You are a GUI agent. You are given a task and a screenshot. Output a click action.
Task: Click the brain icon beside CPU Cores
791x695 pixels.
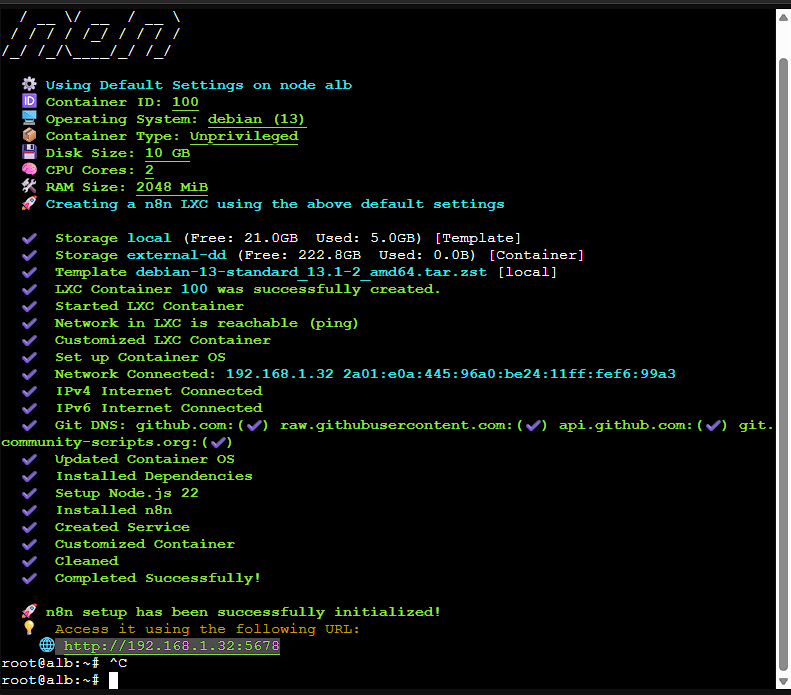click(29, 170)
